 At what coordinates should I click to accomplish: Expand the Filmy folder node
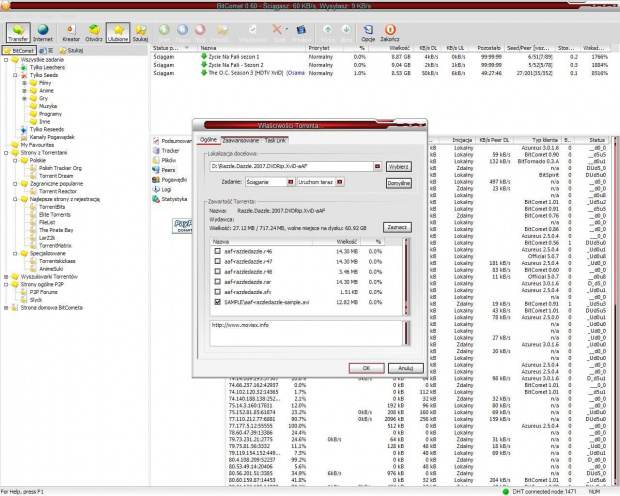point(24,83)
